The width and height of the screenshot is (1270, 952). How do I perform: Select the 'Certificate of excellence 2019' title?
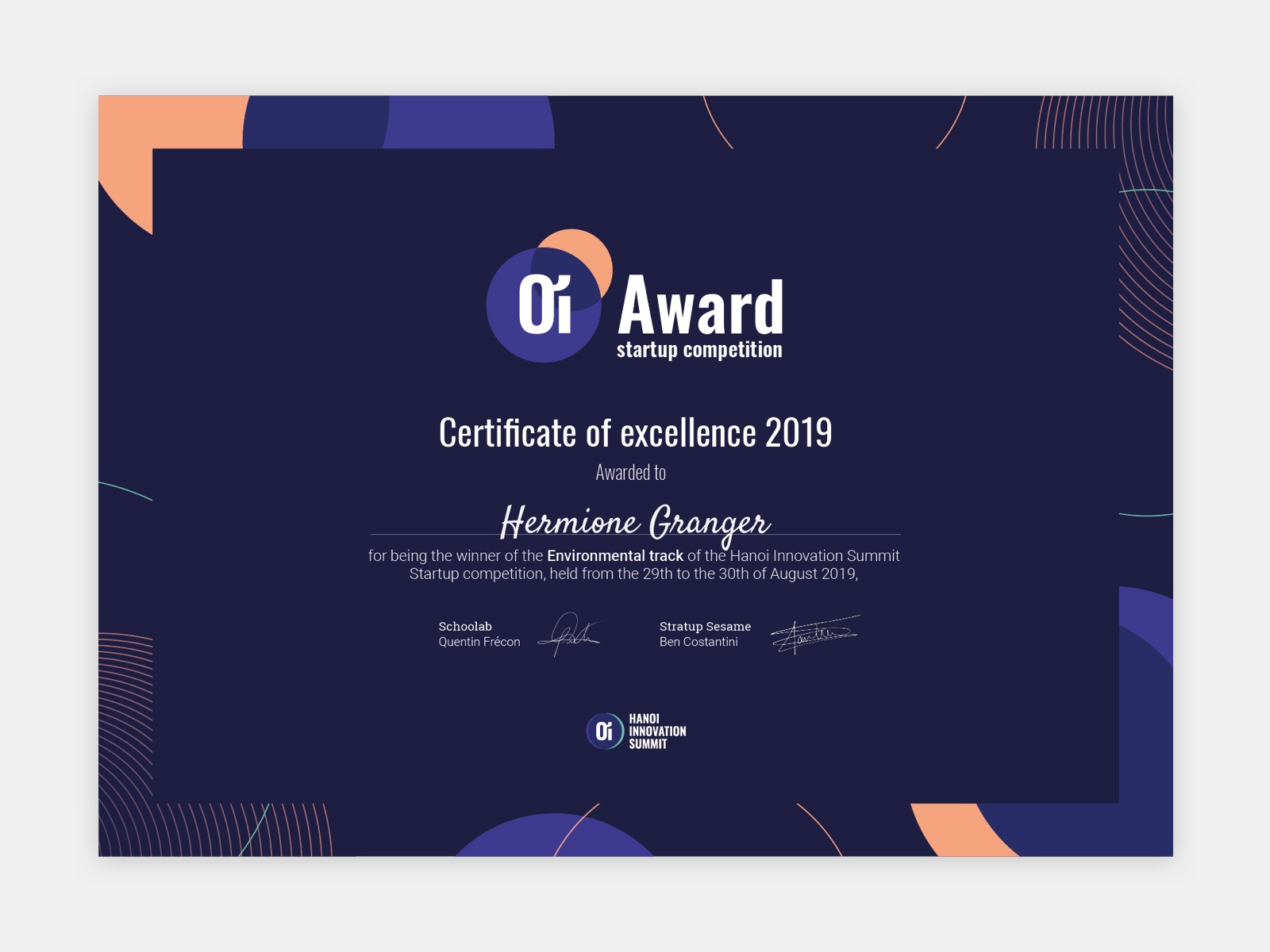tap(635, 432)
